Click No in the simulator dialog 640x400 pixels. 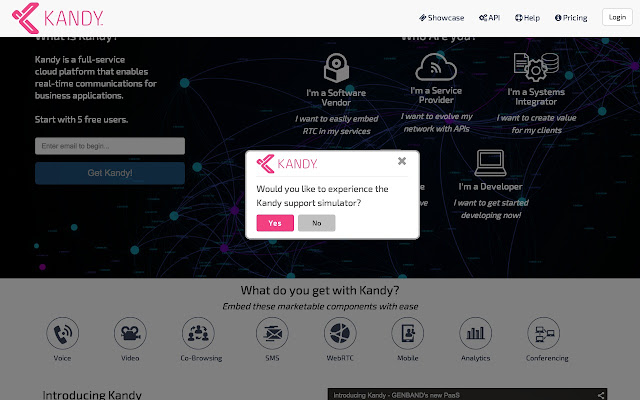(x=317, y=223)
